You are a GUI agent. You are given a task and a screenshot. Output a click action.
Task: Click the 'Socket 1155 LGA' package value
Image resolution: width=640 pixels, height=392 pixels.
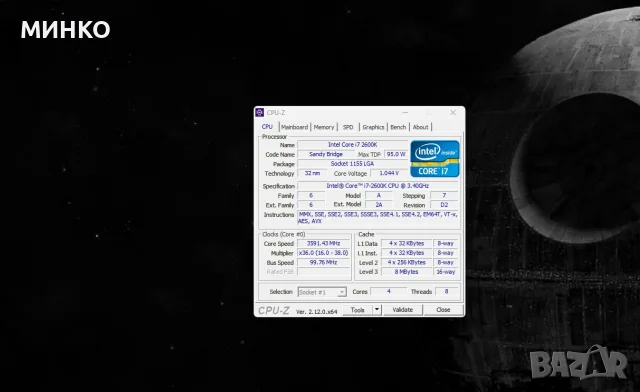pyautogui.click(x=352, y=164)
